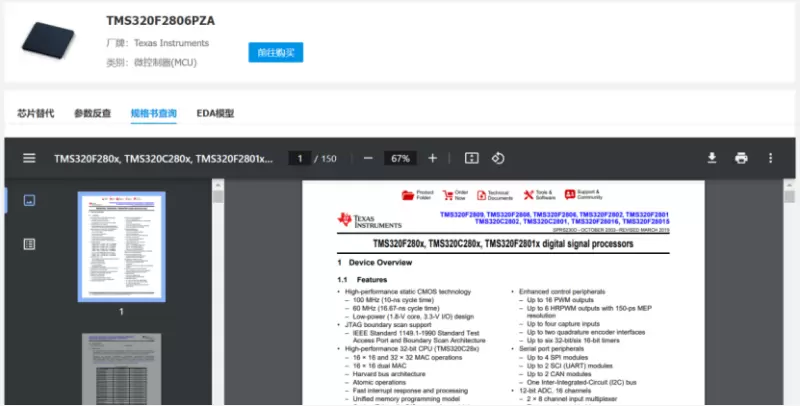Click the 67% zoom level field
Image resolution: width=800 pixels, height=406 pixels.
click(400, 158)
